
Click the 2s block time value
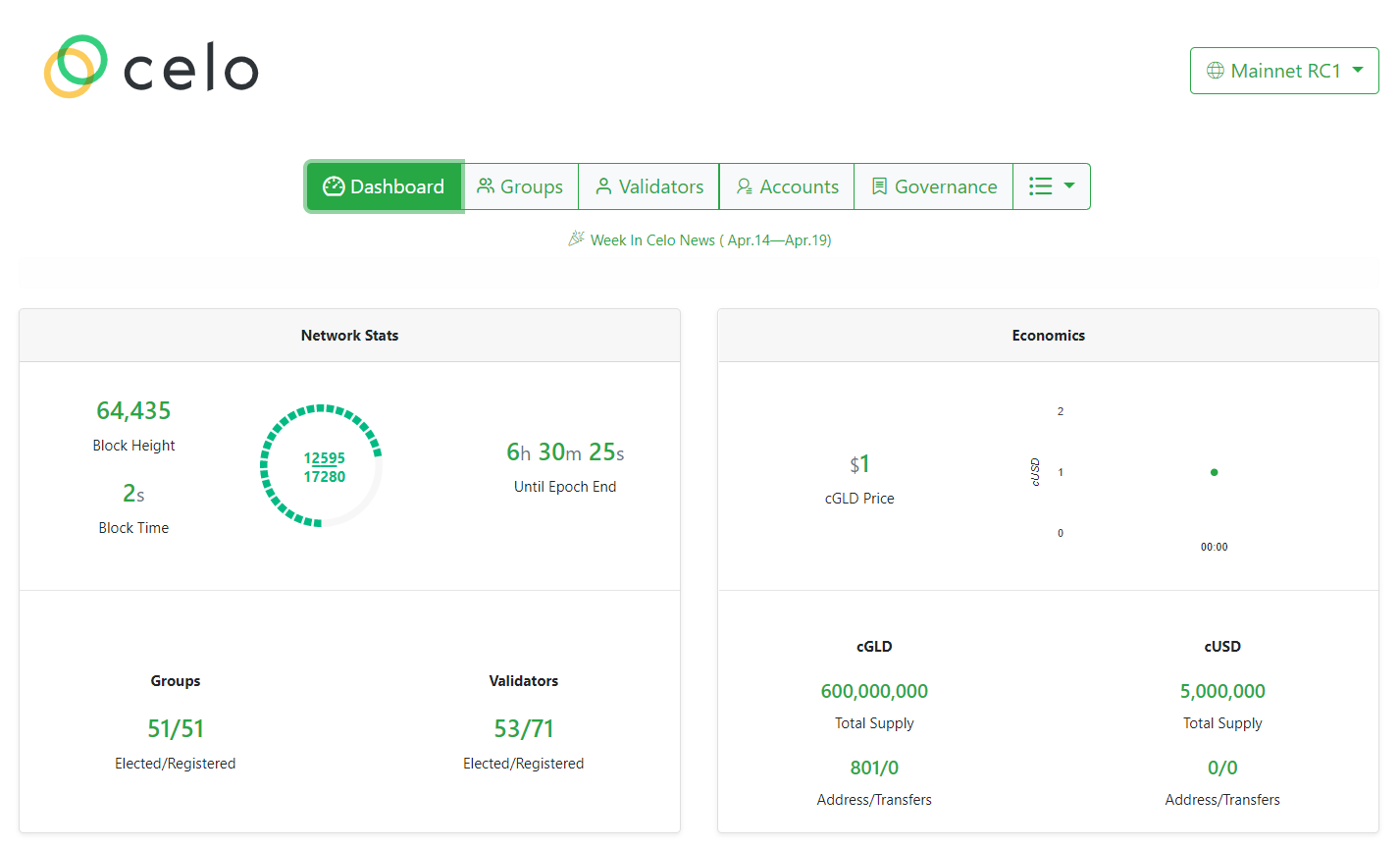pyautogui.click(x=133, y=493)
